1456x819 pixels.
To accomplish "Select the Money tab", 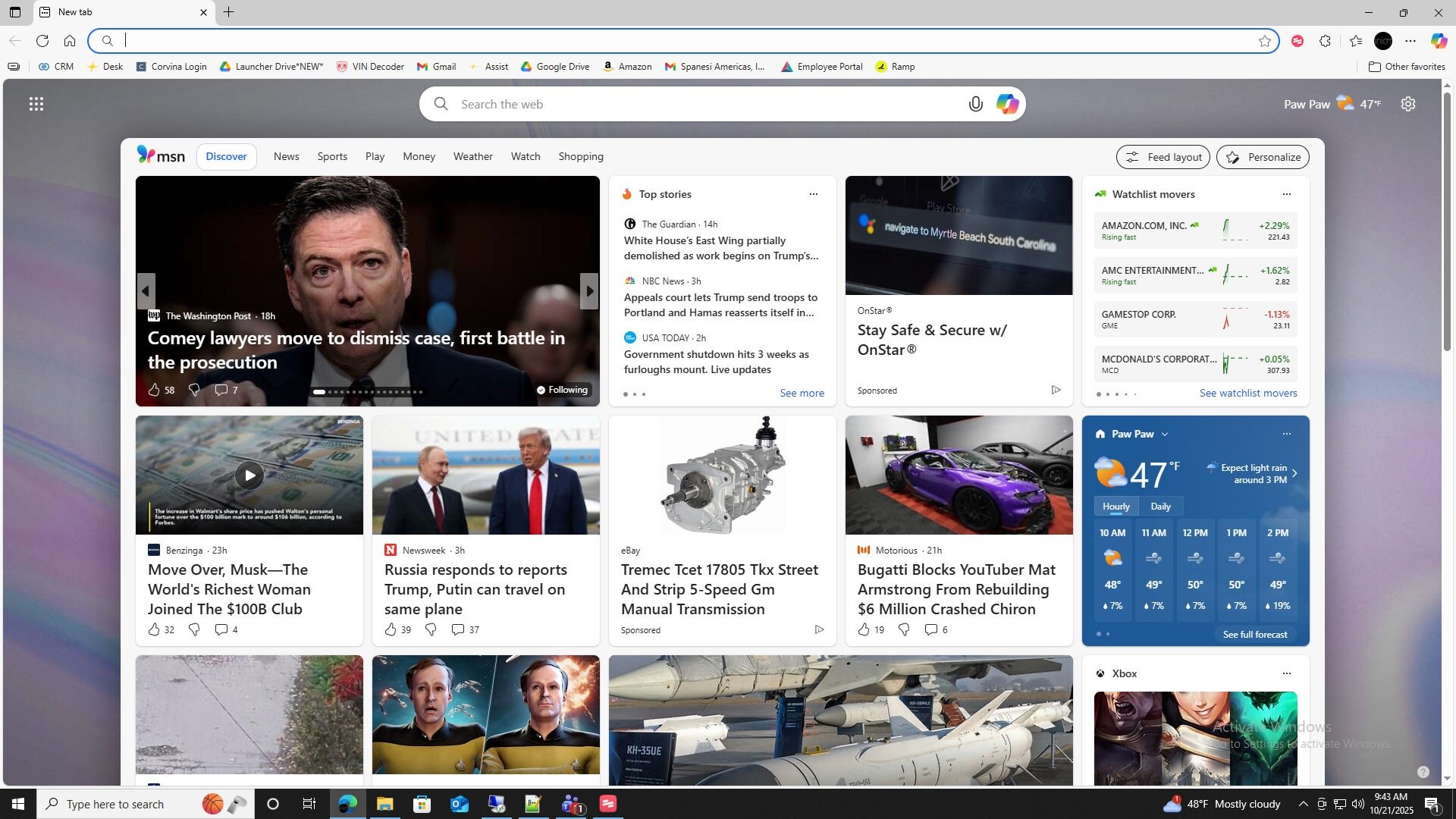I will click(419, 156).
